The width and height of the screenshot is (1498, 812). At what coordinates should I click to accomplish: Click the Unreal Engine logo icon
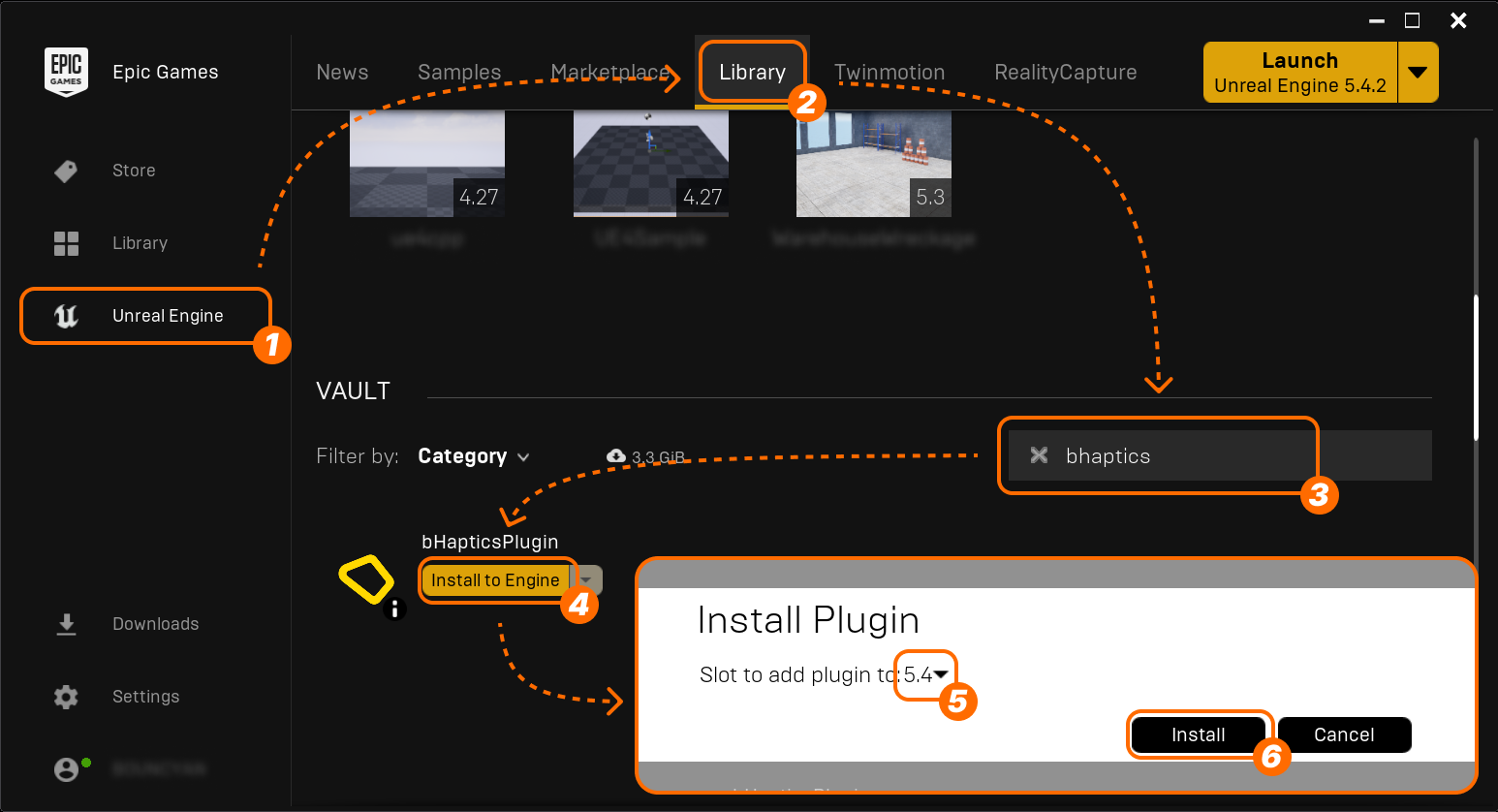[x=66, y=316]
